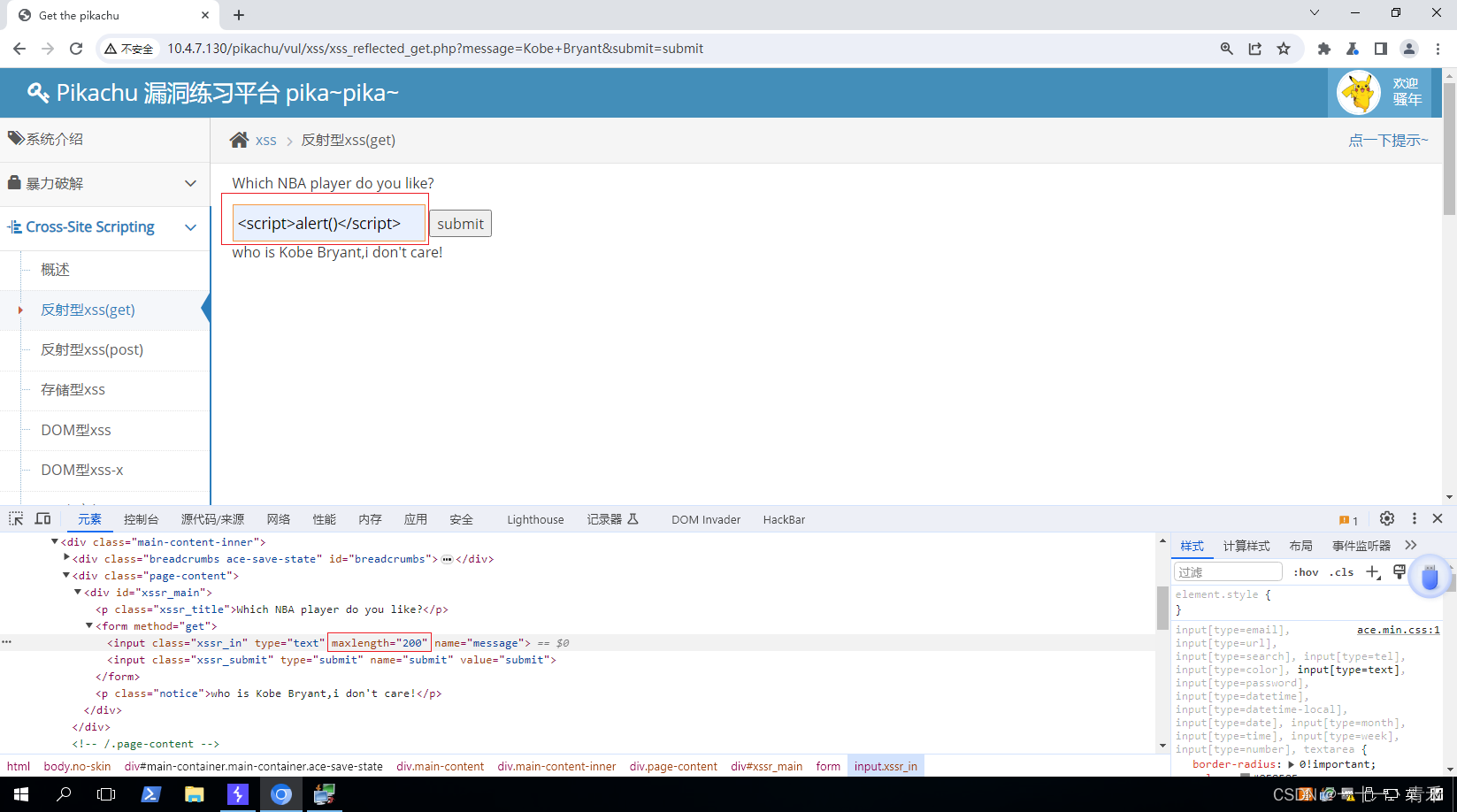This screenshot has width=1457, height=812.
Task: Click the home icon in breadcrumbs
Action: [239, 140]
